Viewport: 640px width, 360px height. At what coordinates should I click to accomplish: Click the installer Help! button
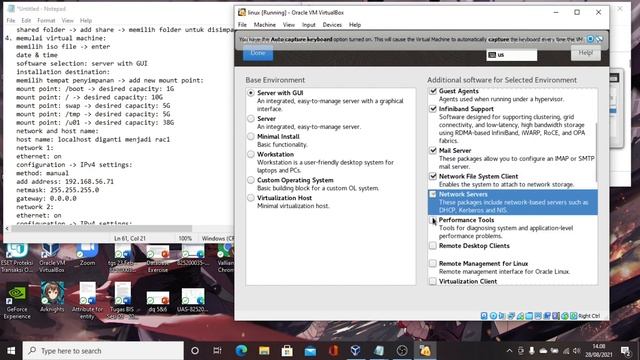click(586, 53)
